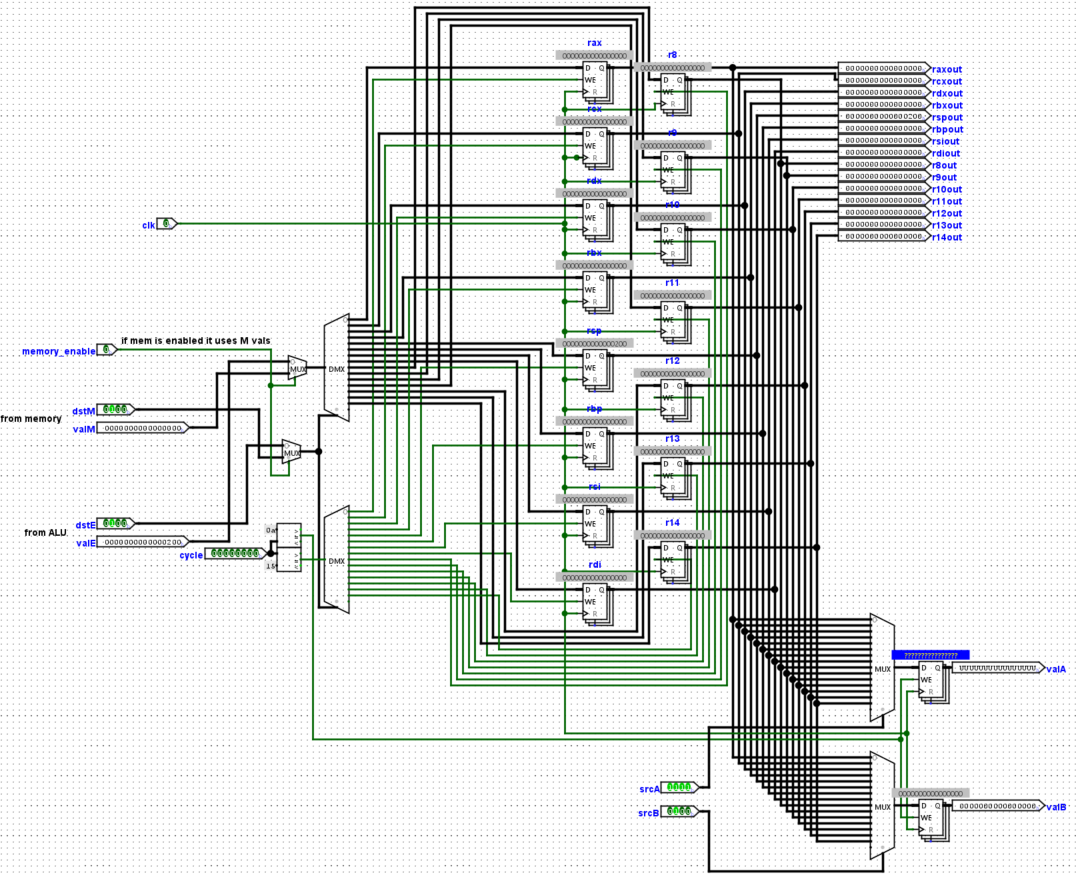The image size is (1076, 875).
Task: Click the r13out output pin
Action: (884, 224)
